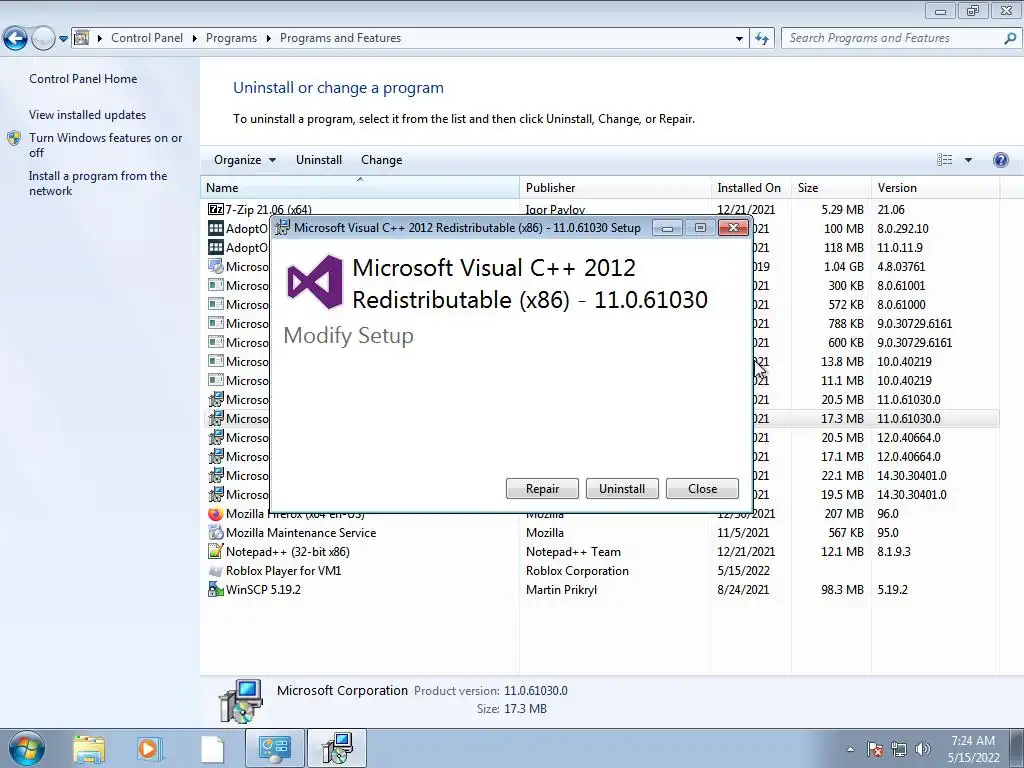Minimize the Visual C++ setup dialog
Viewport: 1024px width, 768px height.
click(x=667, y=228)
